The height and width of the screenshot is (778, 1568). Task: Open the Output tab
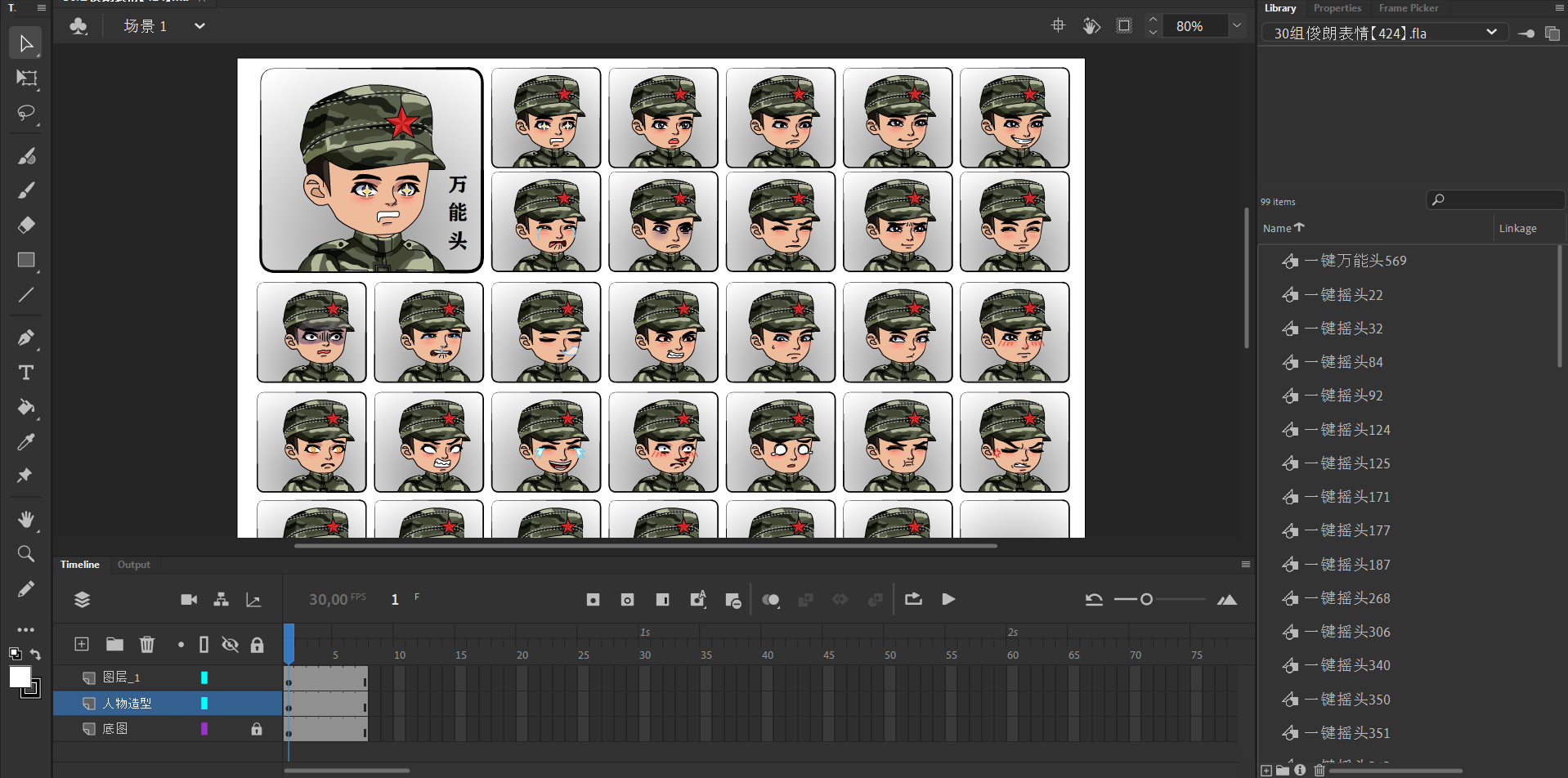(133, 565)
